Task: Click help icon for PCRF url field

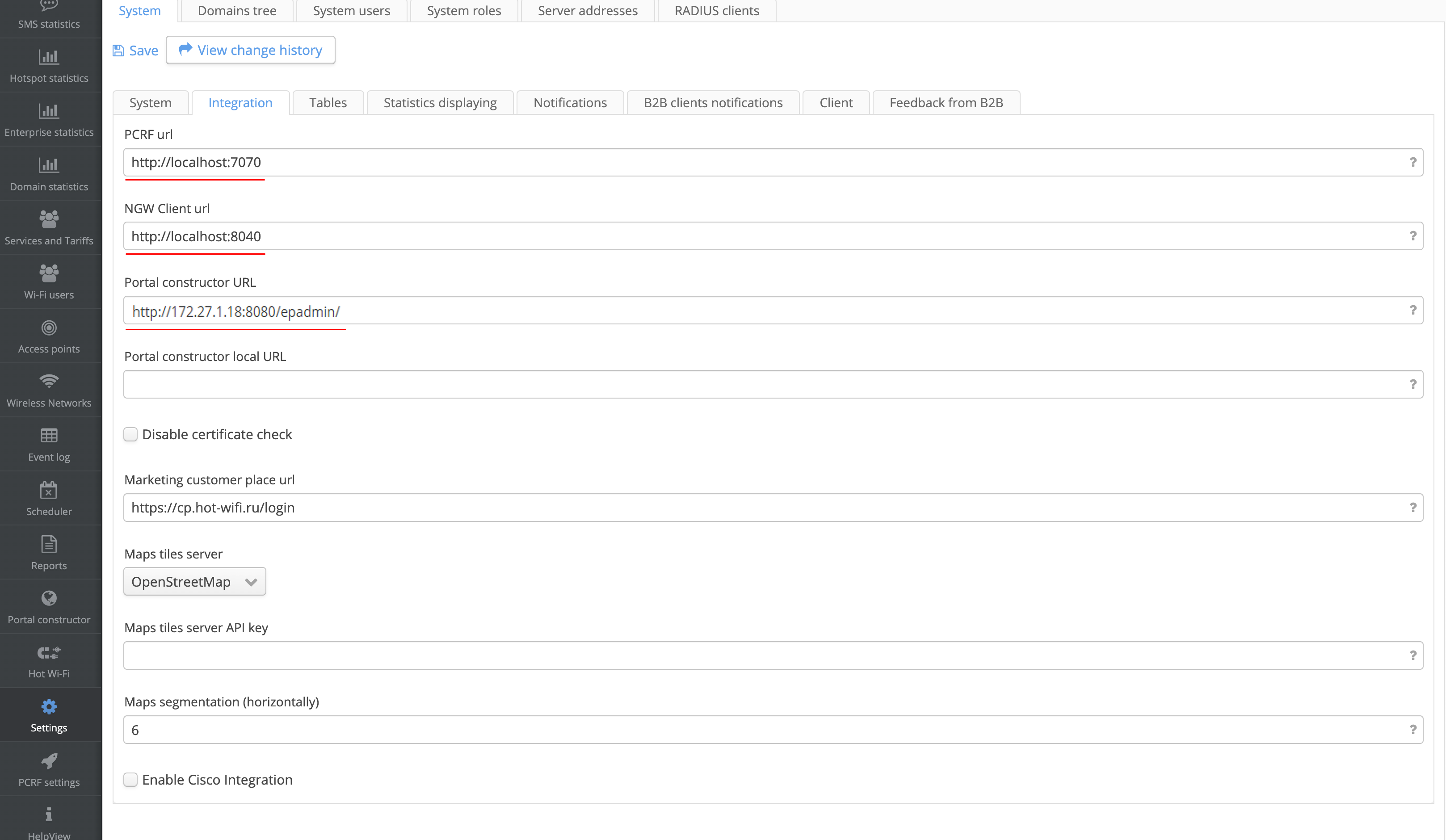Action: (x=1413, y=162)
